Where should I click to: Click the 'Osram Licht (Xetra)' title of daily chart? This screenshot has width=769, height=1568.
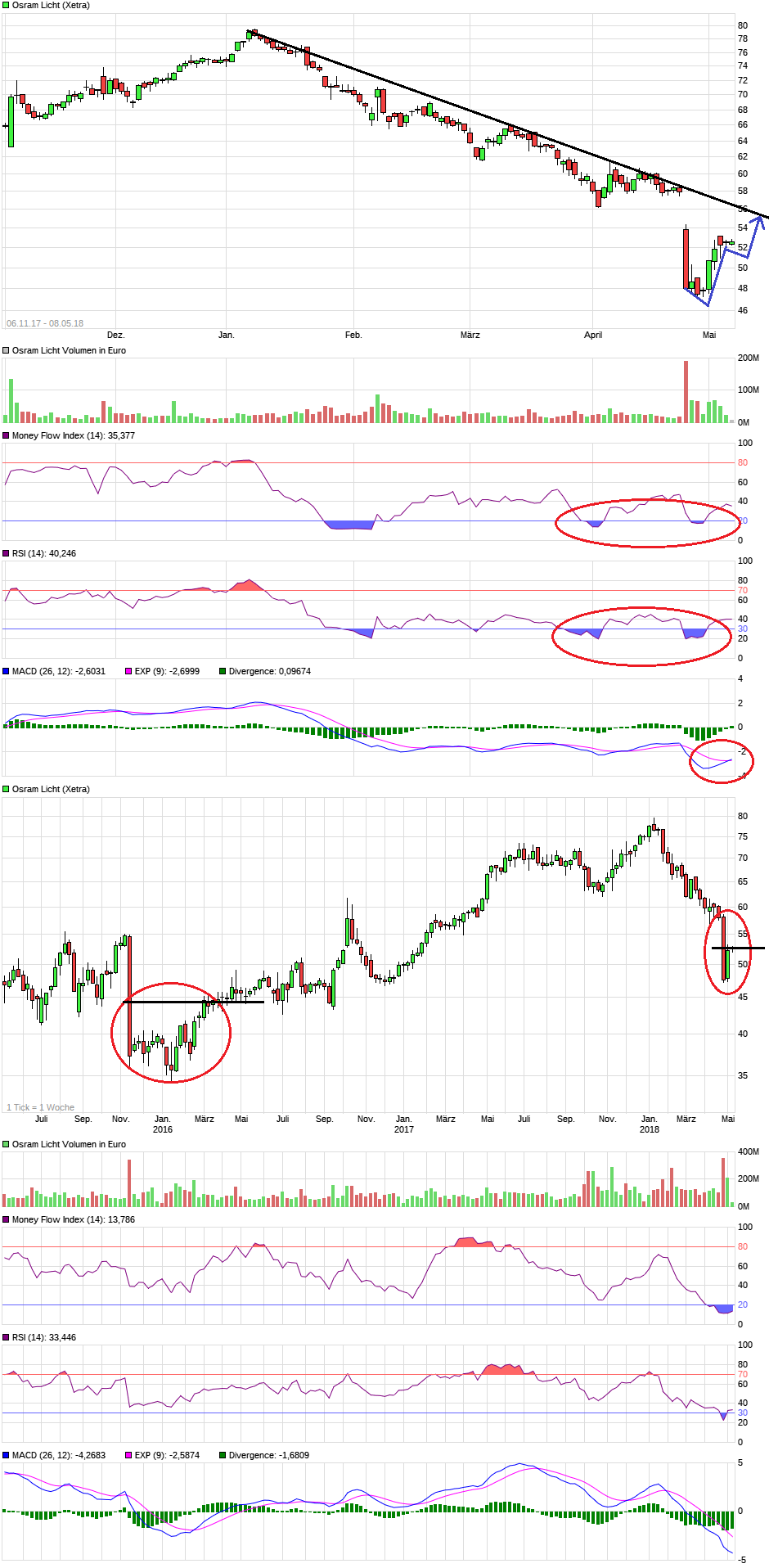[x=51, y=5]
